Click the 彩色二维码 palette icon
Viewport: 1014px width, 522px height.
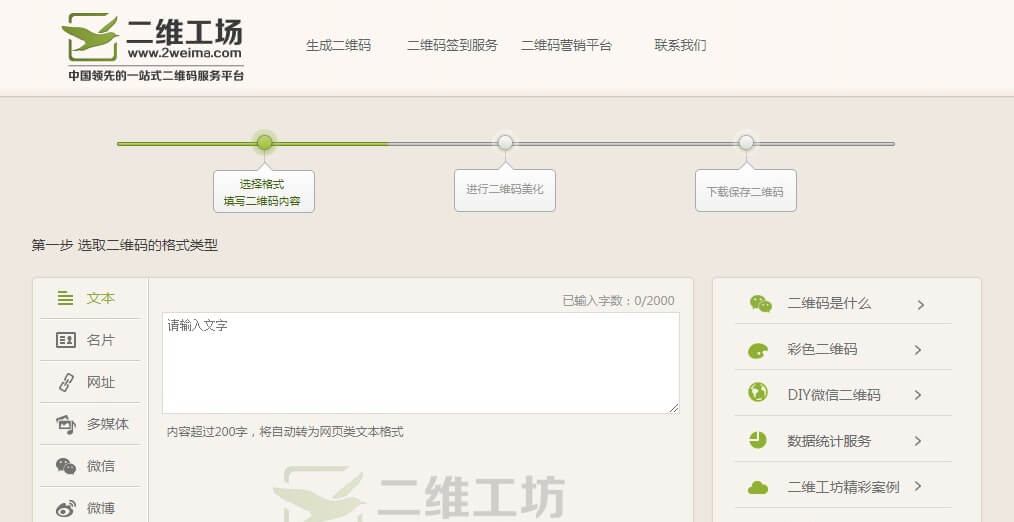[x=759, y=350]
